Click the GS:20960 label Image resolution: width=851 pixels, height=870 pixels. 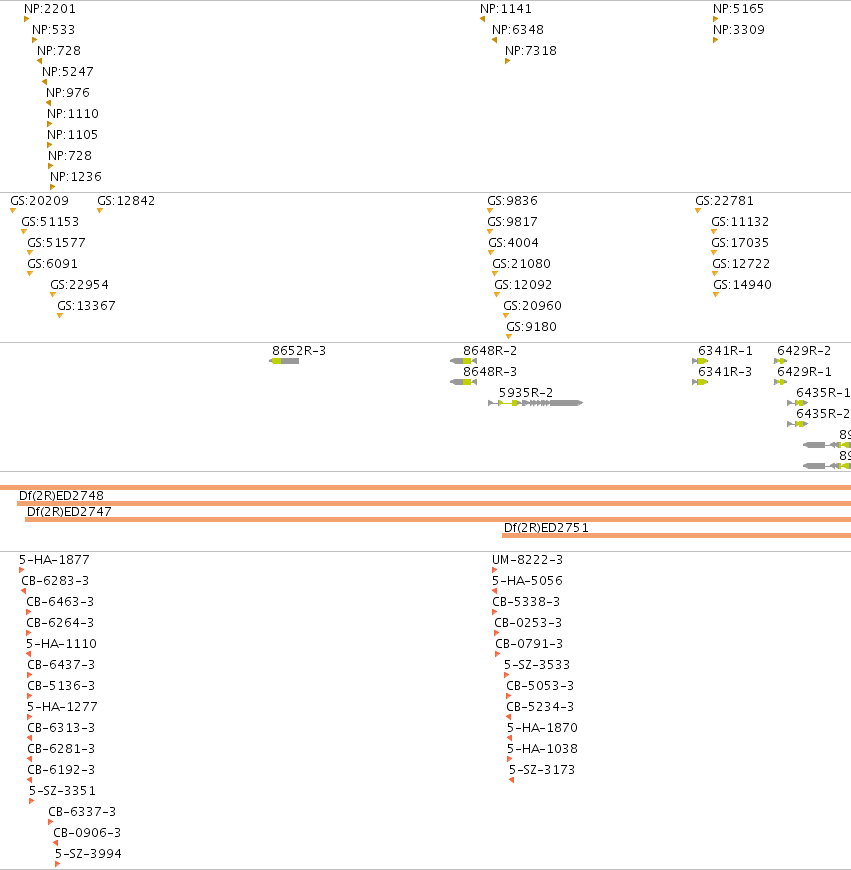click(x=533, y=306)
